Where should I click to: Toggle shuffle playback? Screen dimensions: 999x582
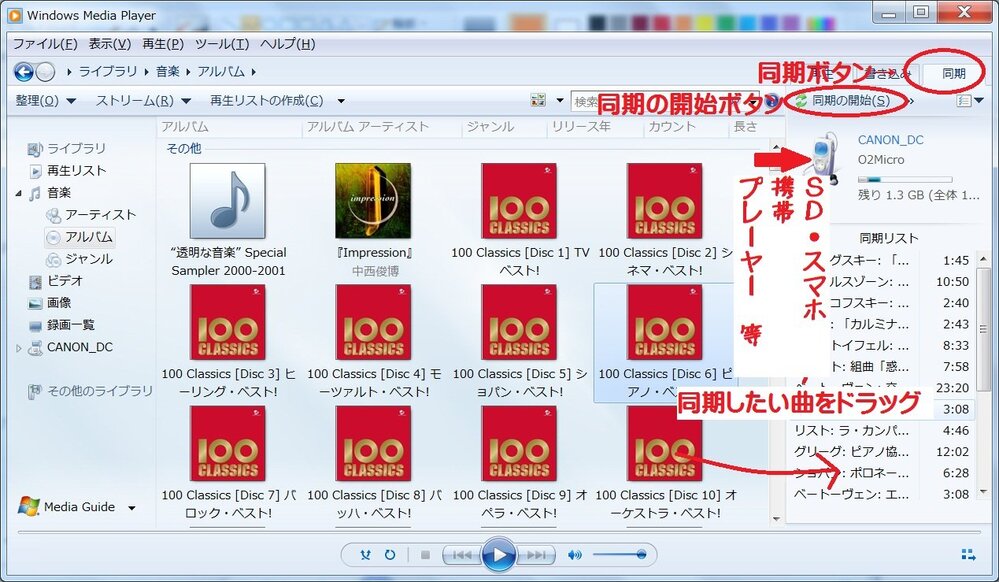point(366,555)
